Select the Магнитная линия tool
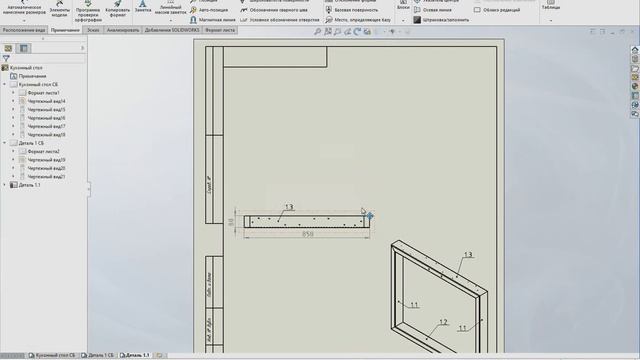The height and width of the screenshot is (360, 640). pyautogui.click(x=213, y=20)
